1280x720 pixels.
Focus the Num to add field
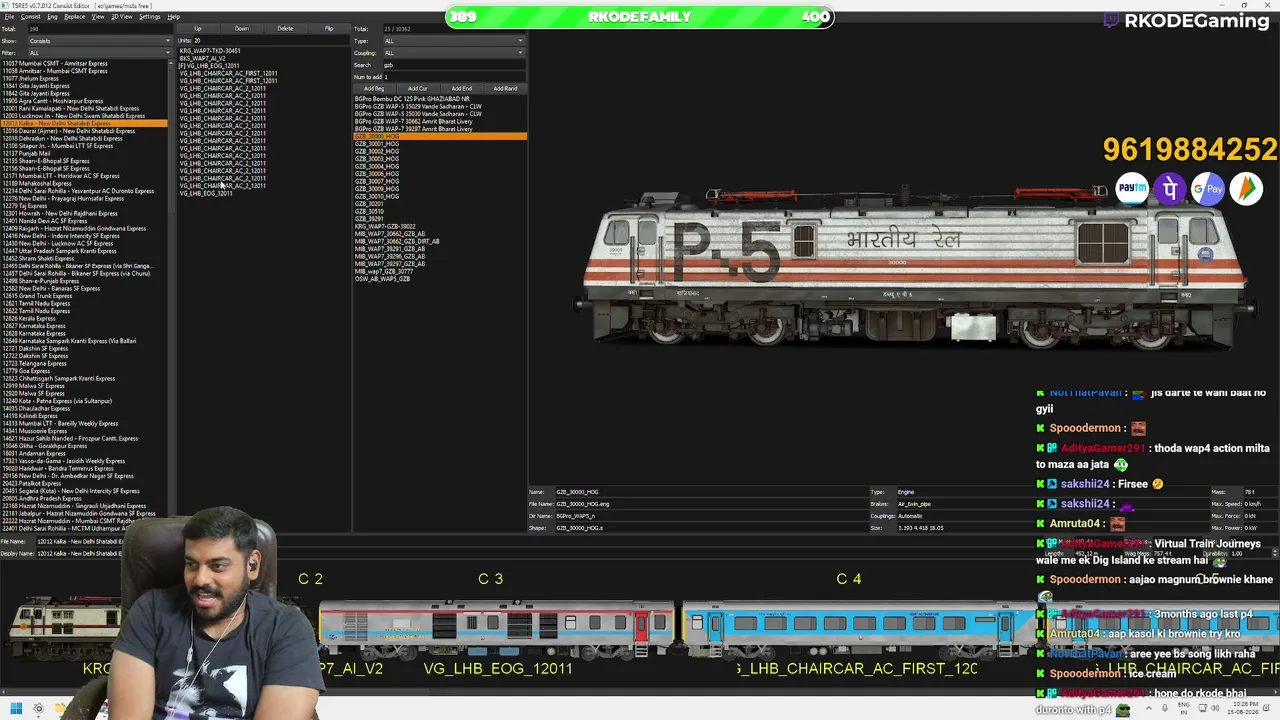pos(454,77)
